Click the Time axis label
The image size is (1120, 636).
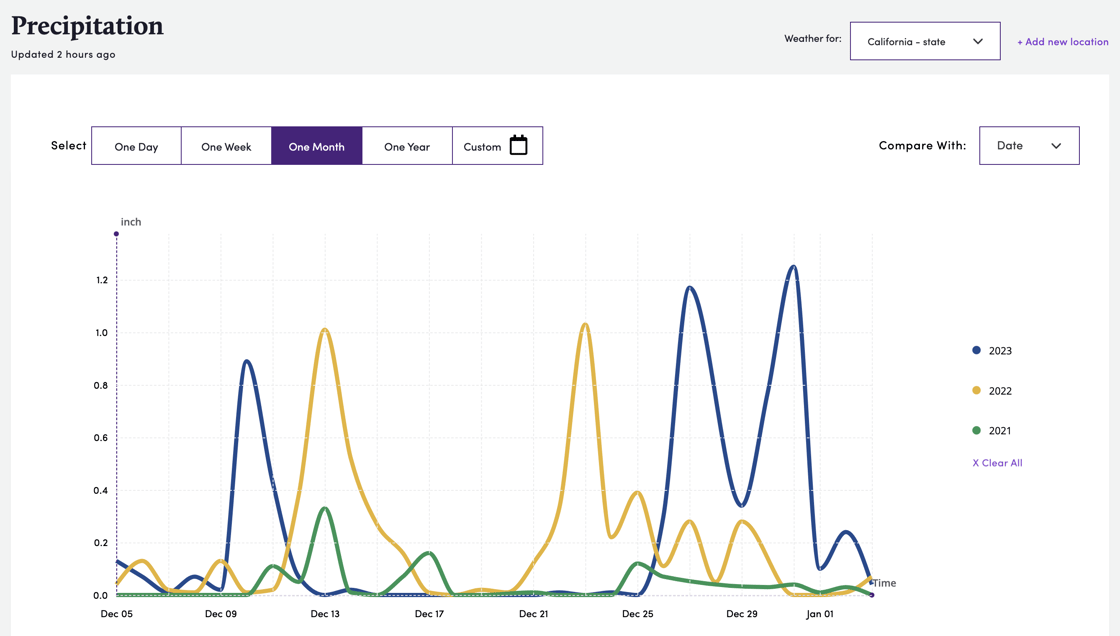coord(884,583)
